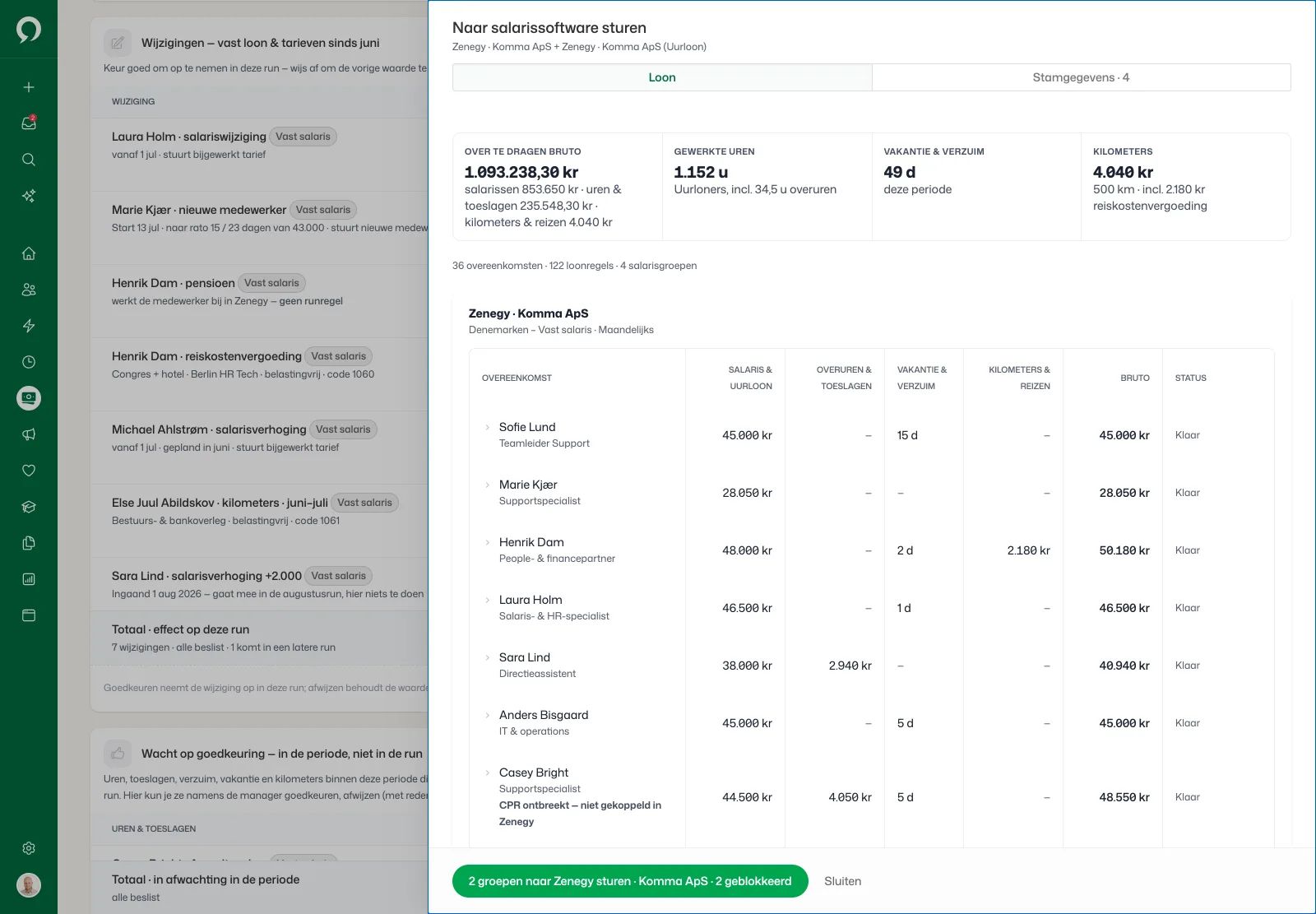Open the calendar sidebar icon

click(29, 615)
